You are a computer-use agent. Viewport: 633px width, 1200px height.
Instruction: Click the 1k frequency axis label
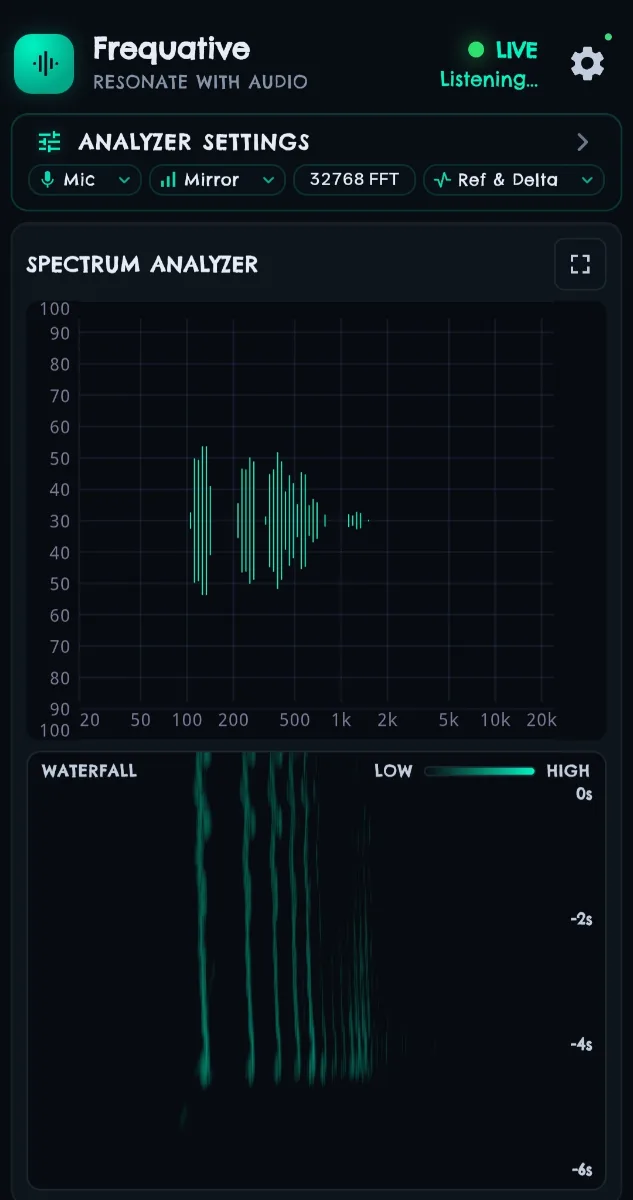(x=342, y=720)
